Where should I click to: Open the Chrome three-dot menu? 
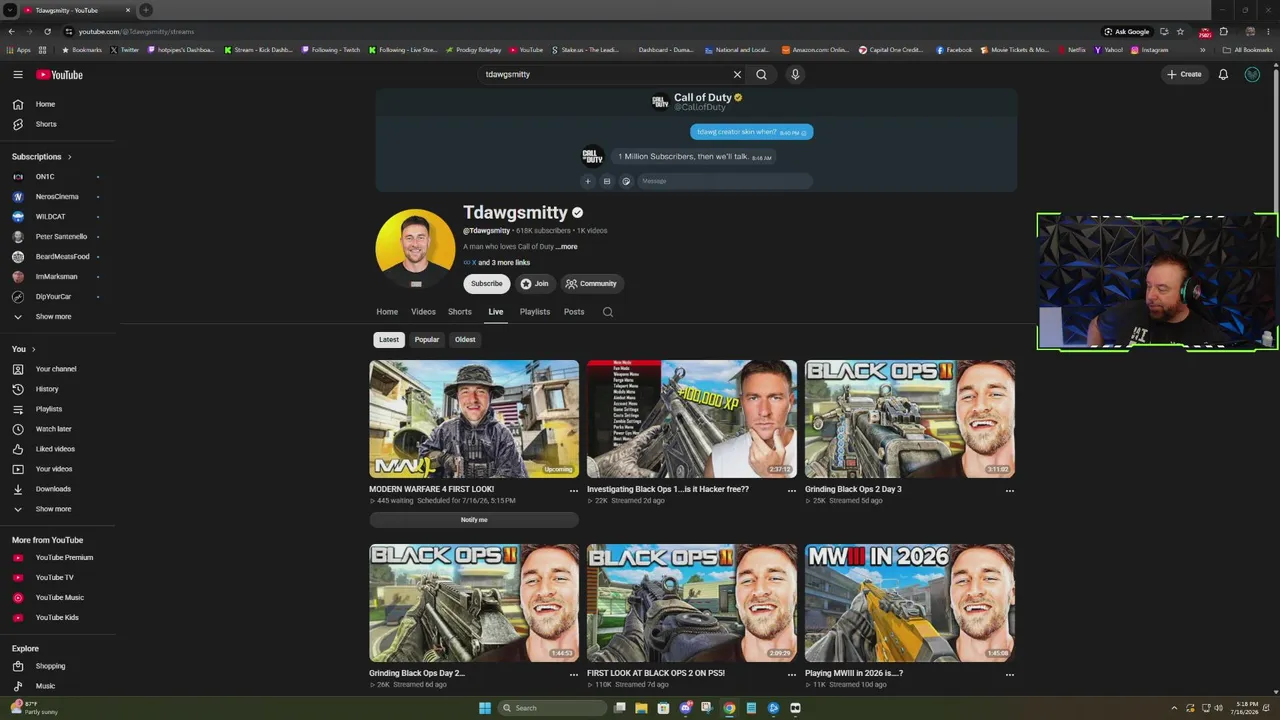[x=1268, y=31]
